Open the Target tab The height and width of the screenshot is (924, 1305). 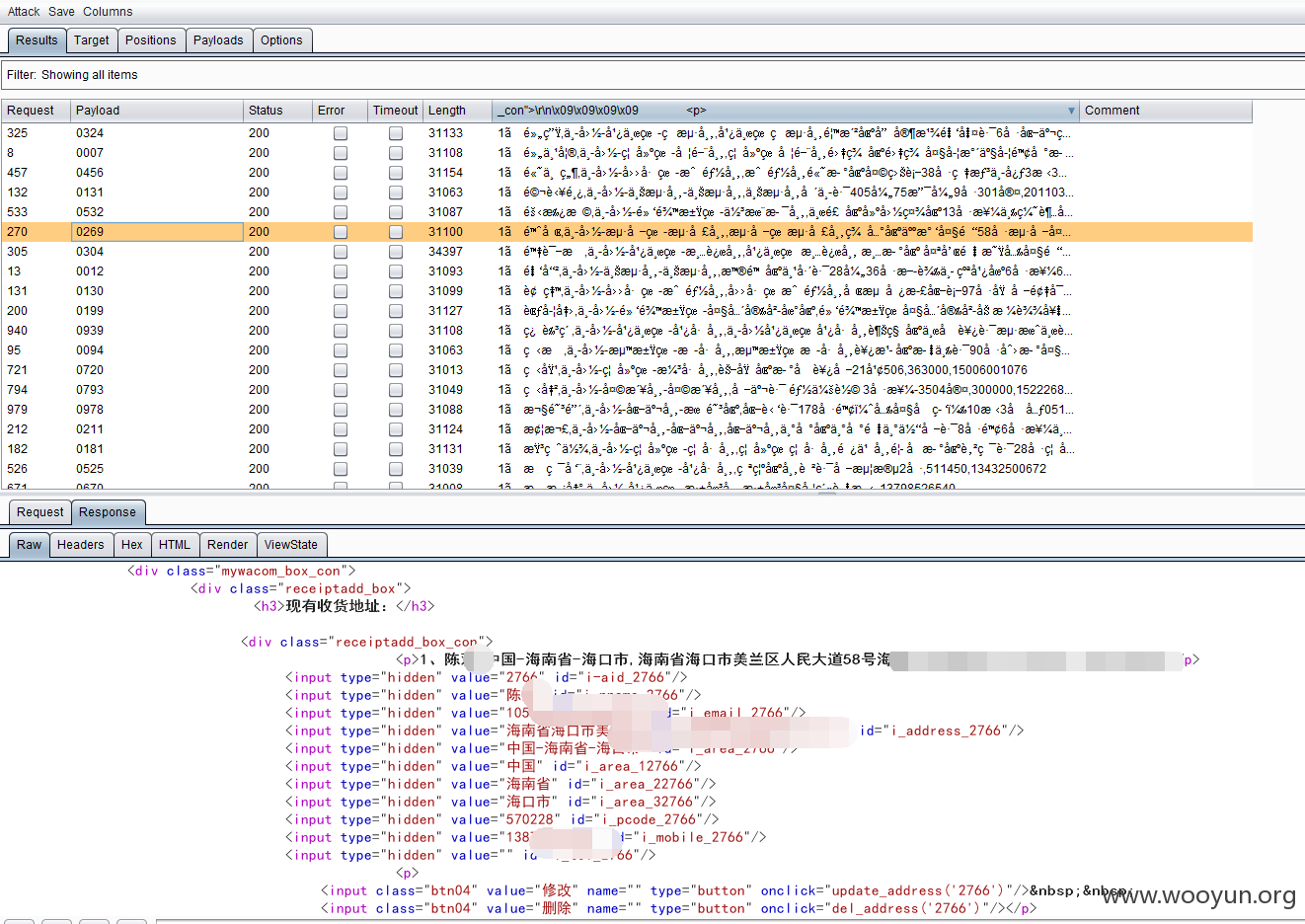coord(92,40)
